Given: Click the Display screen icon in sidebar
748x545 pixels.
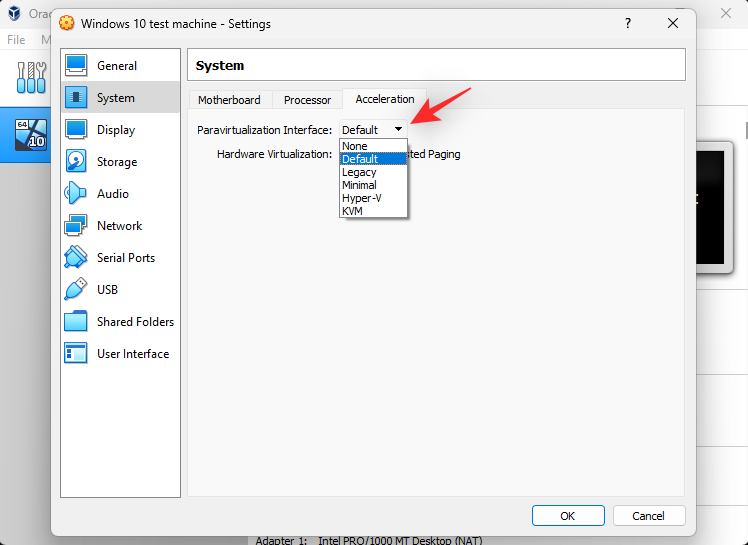Looking at the screenshot, I should click(76, 129).
